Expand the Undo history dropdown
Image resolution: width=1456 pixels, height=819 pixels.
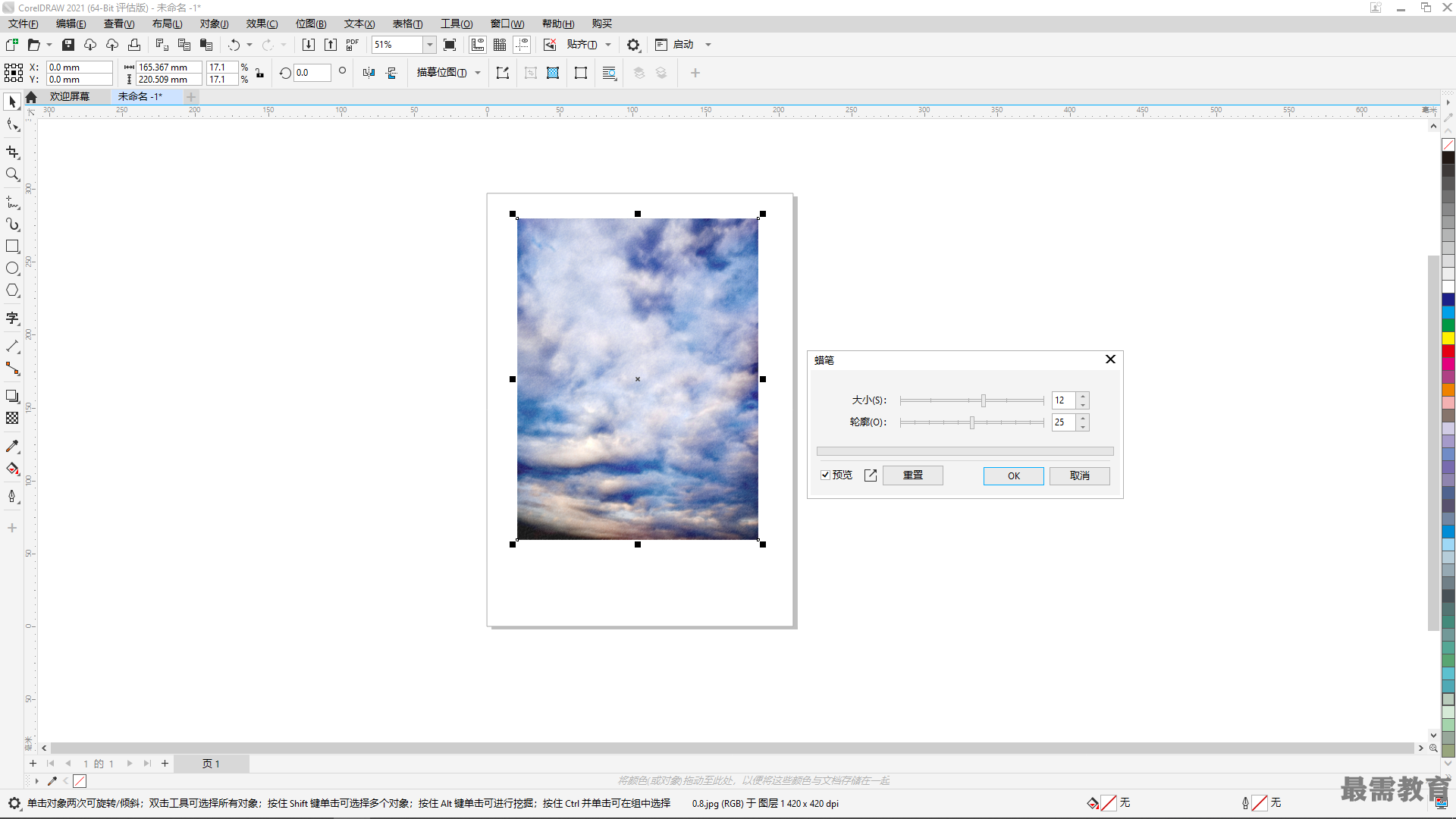point(249,45)
